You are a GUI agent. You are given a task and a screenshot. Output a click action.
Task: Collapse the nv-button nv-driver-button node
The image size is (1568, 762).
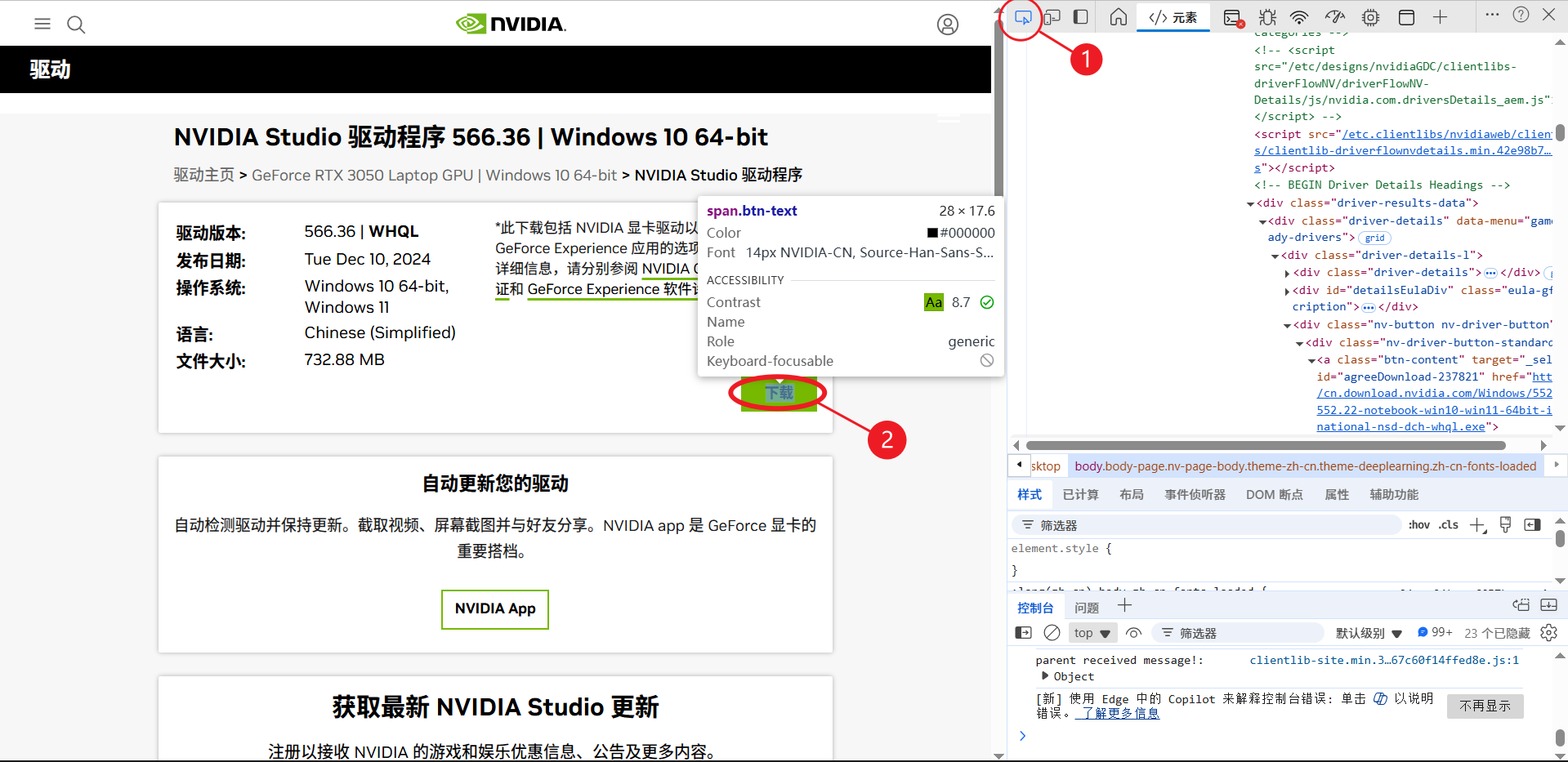point(1287,325)
